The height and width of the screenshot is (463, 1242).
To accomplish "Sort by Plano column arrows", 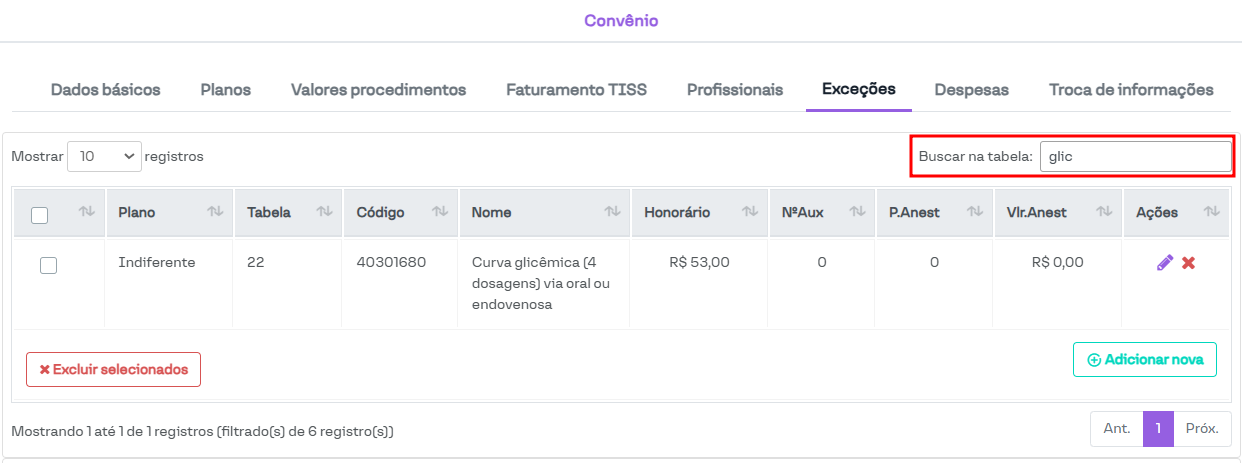I will coord(215,212).
